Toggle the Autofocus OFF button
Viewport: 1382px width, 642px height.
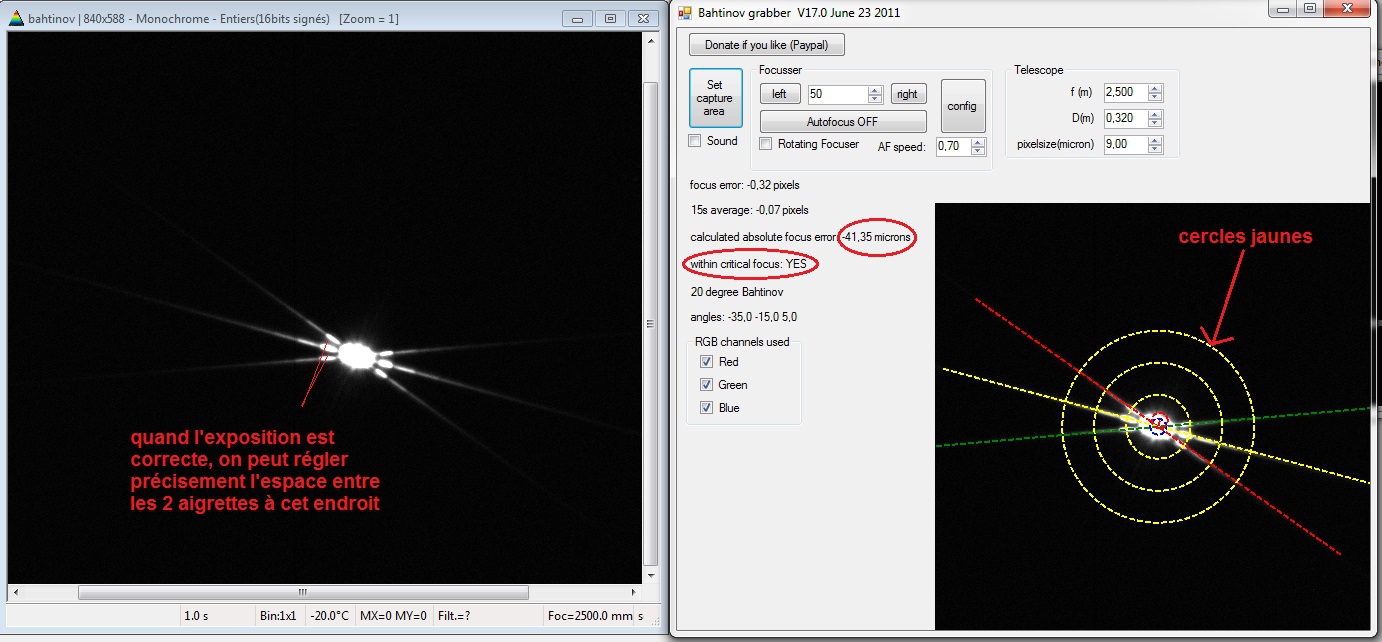coord(843,122)
